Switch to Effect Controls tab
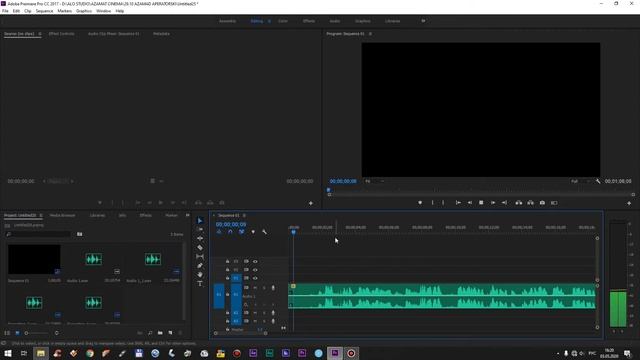 pos(62,34)
